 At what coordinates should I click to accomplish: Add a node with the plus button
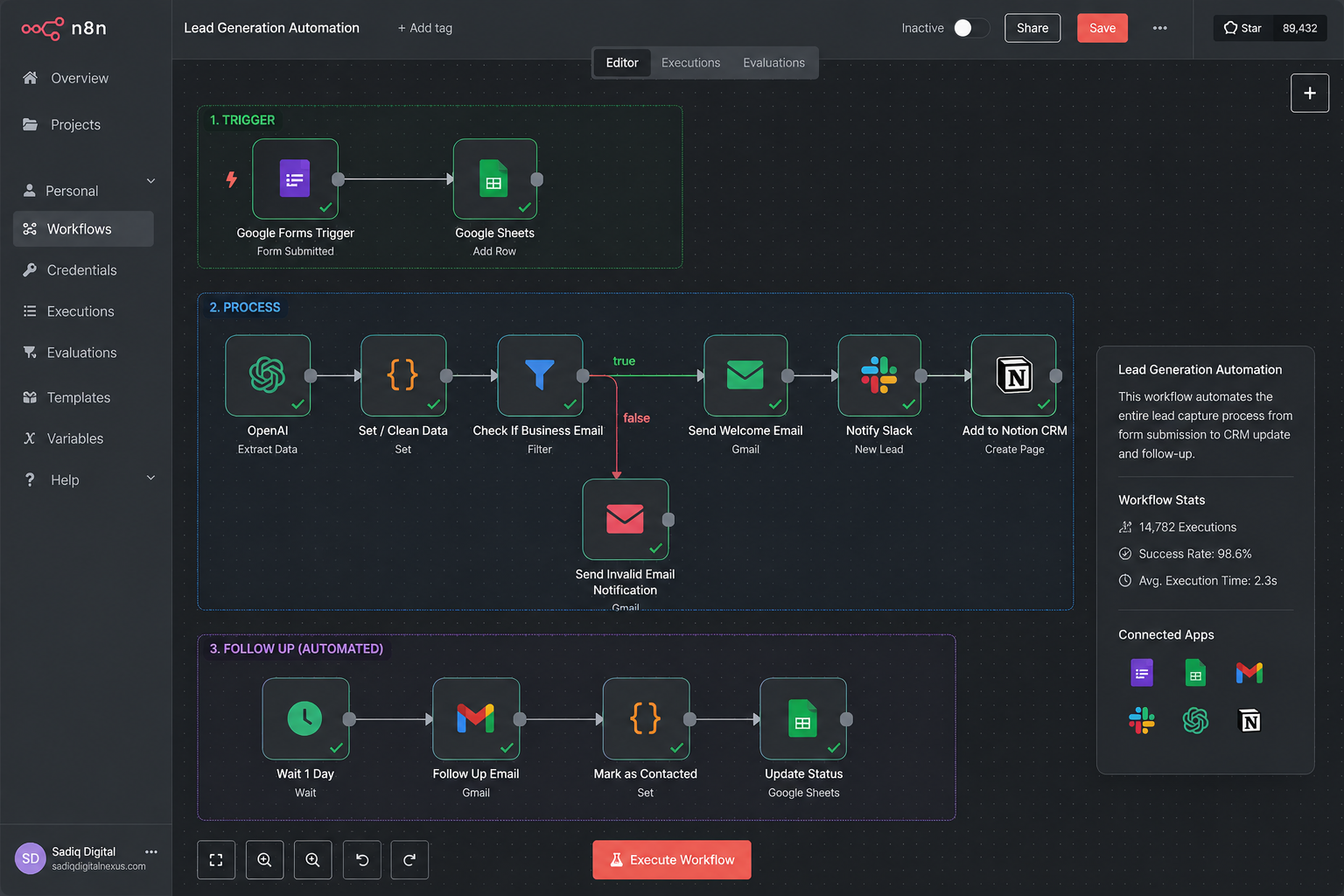(x=1310, y=93)
